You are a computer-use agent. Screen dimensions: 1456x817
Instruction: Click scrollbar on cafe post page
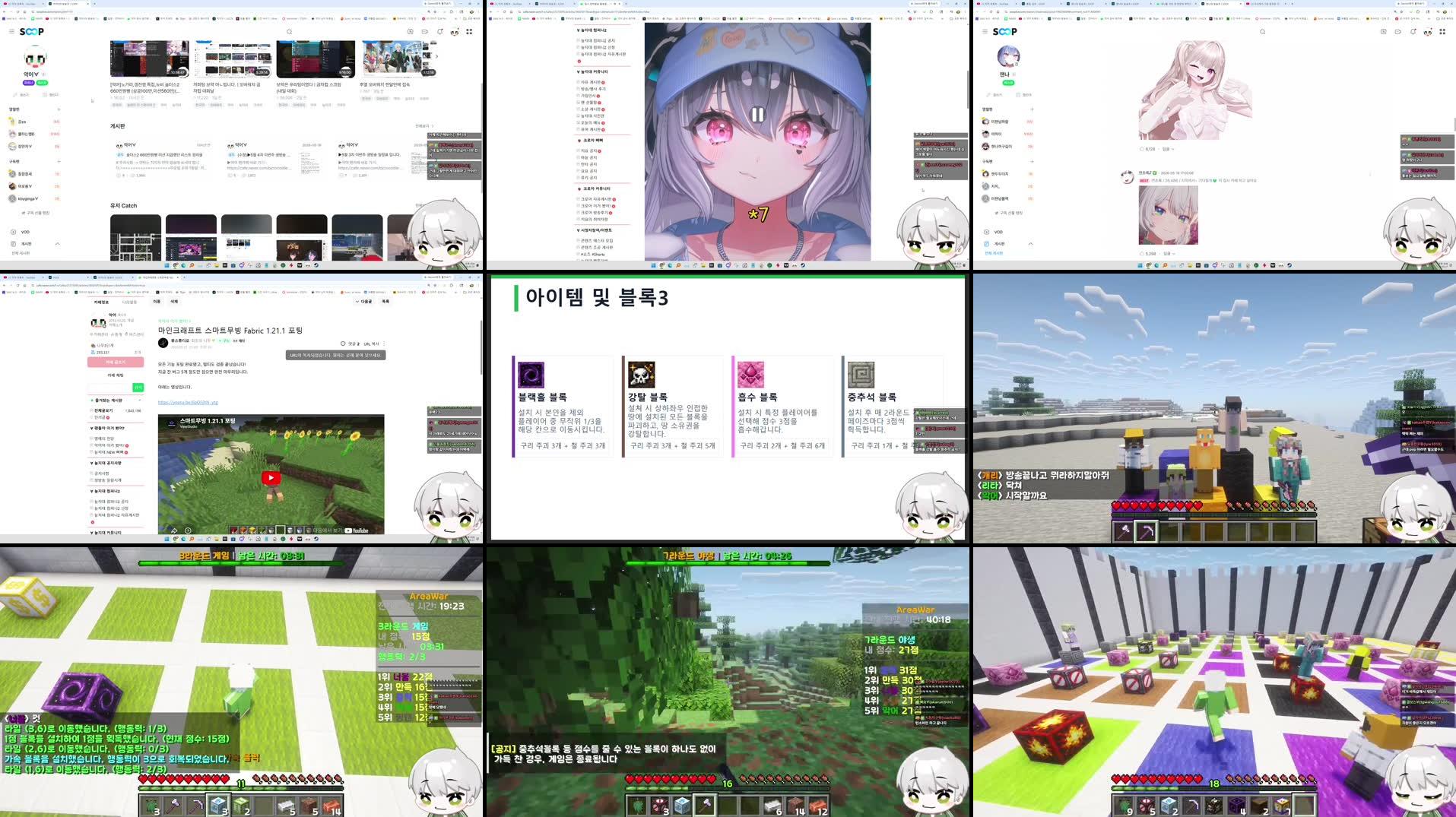coord(481,346)
